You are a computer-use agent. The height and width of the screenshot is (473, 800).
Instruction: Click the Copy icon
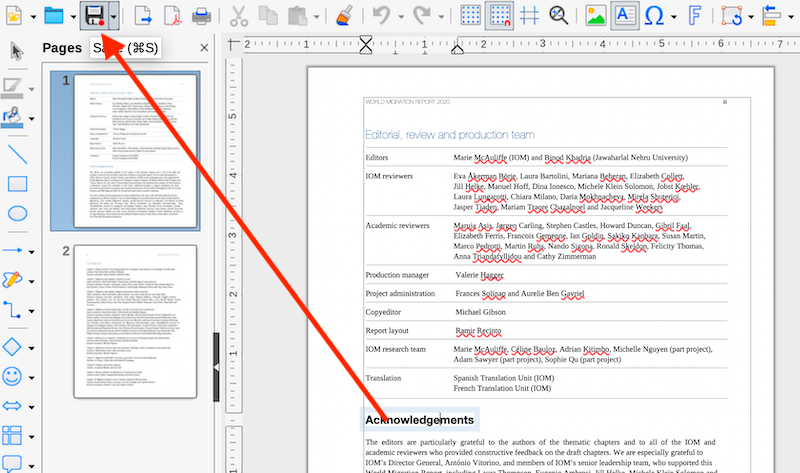pyautogui.click(x=268, y=16)
